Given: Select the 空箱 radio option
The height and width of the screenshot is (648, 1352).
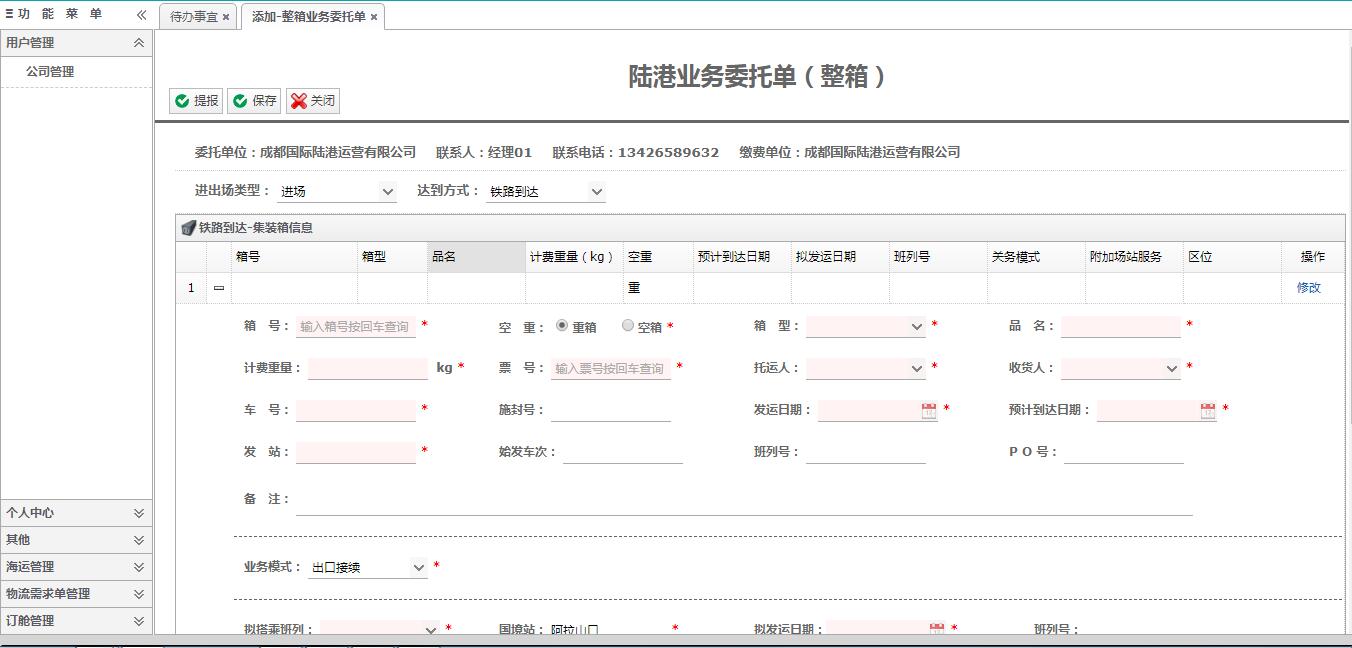Looking at the screenshot, I should [628, 325].
